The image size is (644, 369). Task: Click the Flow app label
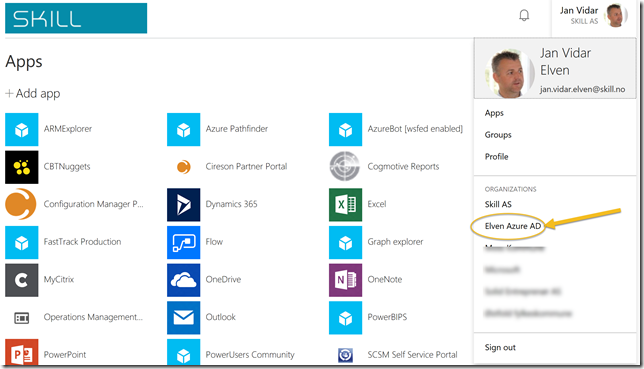pos(214,242)
